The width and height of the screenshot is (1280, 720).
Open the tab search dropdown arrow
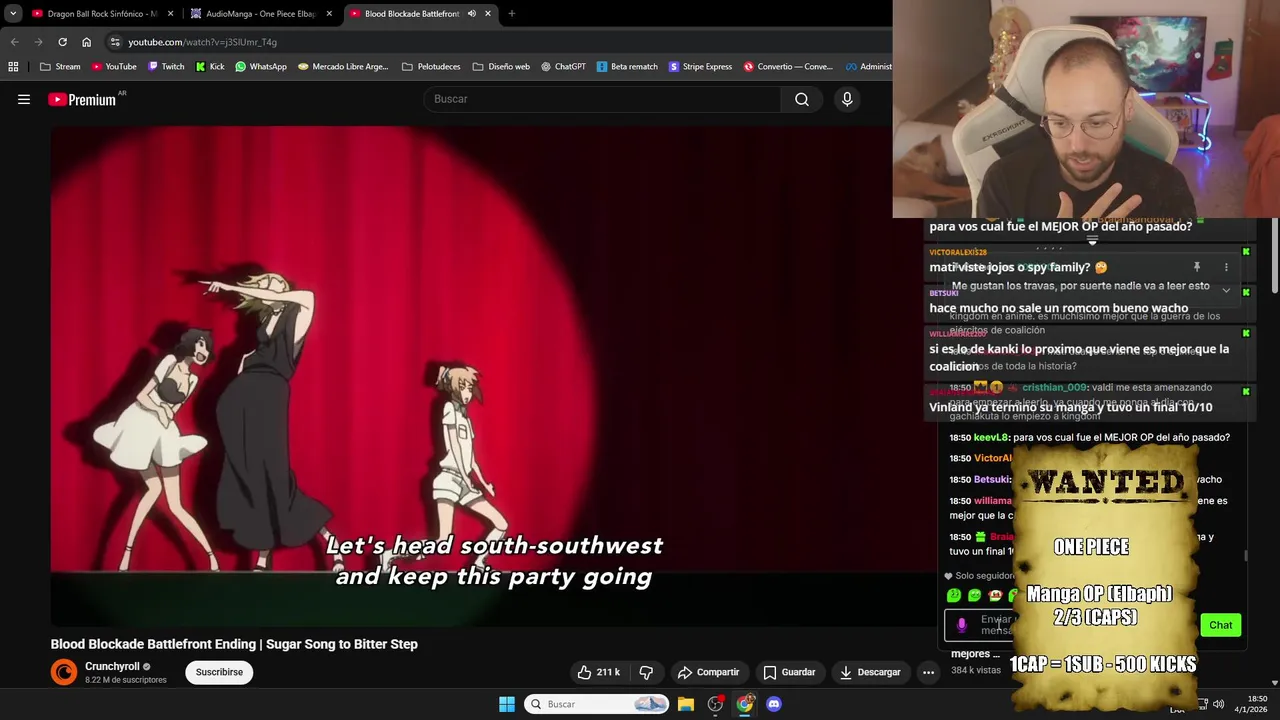pos(13,14)
